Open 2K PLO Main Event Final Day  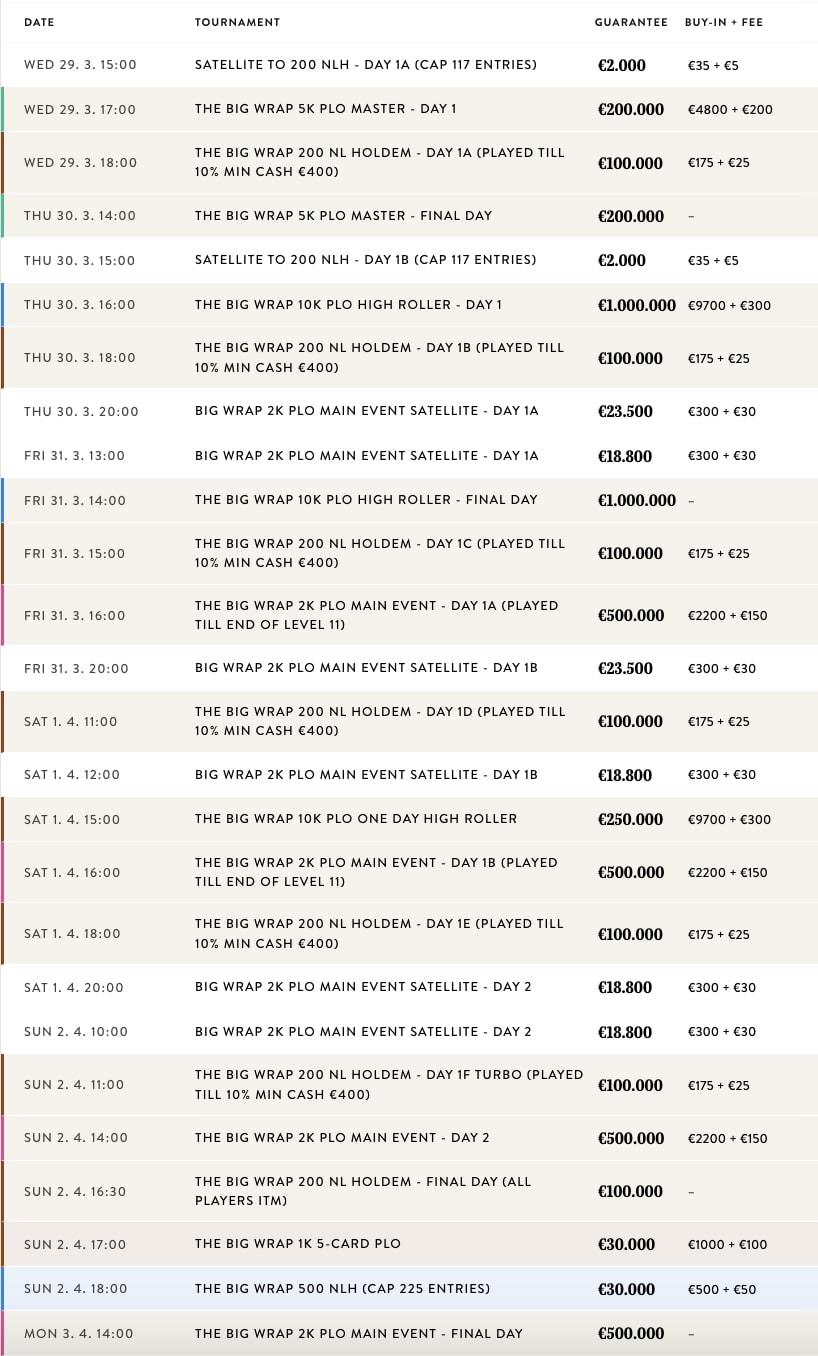[359, 1333]
